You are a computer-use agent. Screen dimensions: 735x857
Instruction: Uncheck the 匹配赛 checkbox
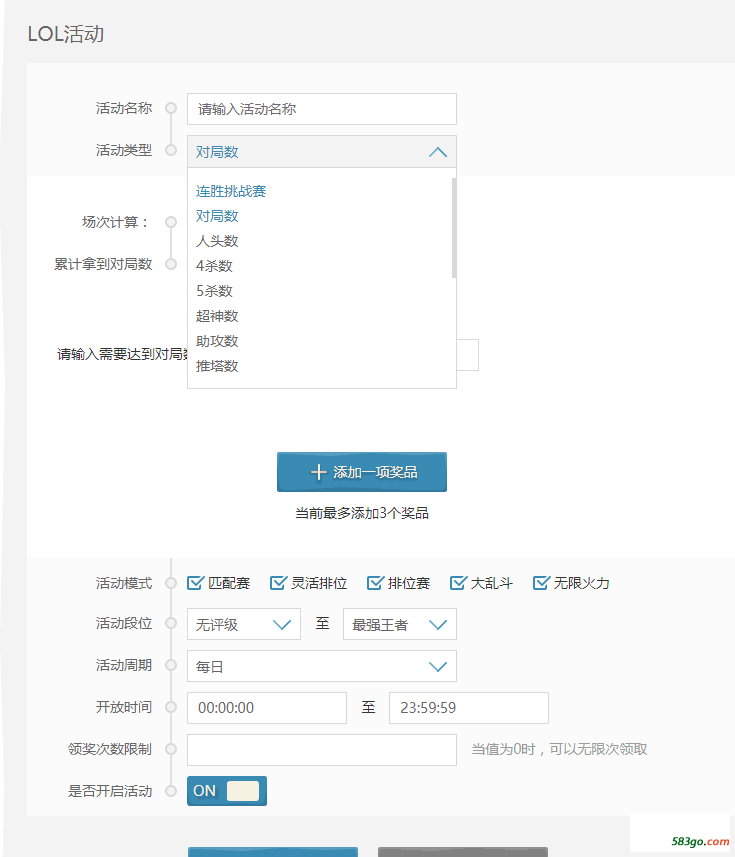[x=195, y=583]
